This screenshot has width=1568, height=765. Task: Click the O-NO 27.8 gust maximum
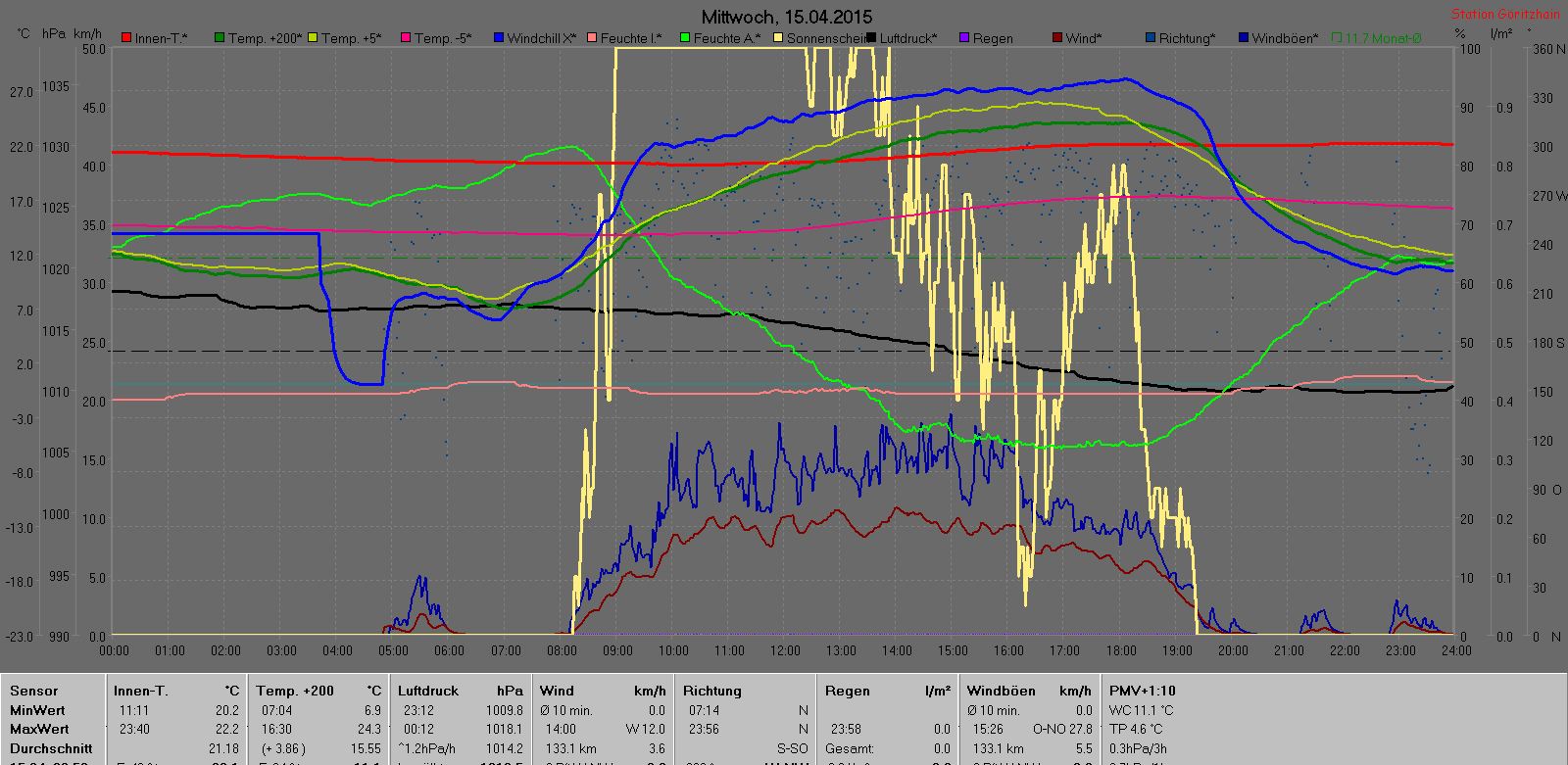[1062, 729]
